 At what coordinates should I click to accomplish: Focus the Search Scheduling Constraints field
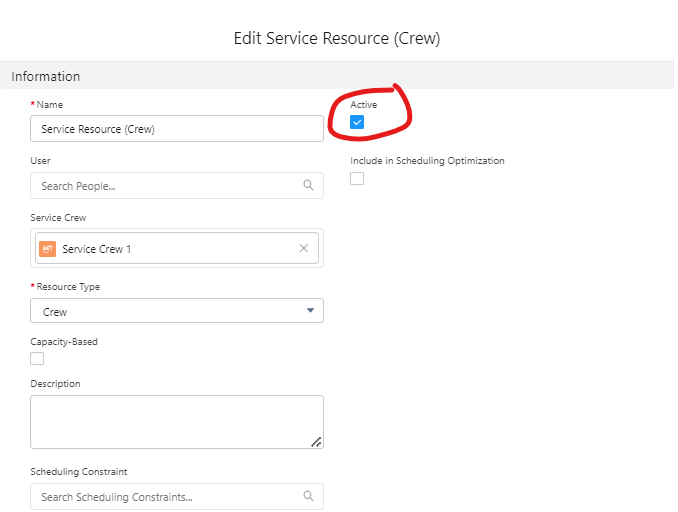tap(165, 497)
